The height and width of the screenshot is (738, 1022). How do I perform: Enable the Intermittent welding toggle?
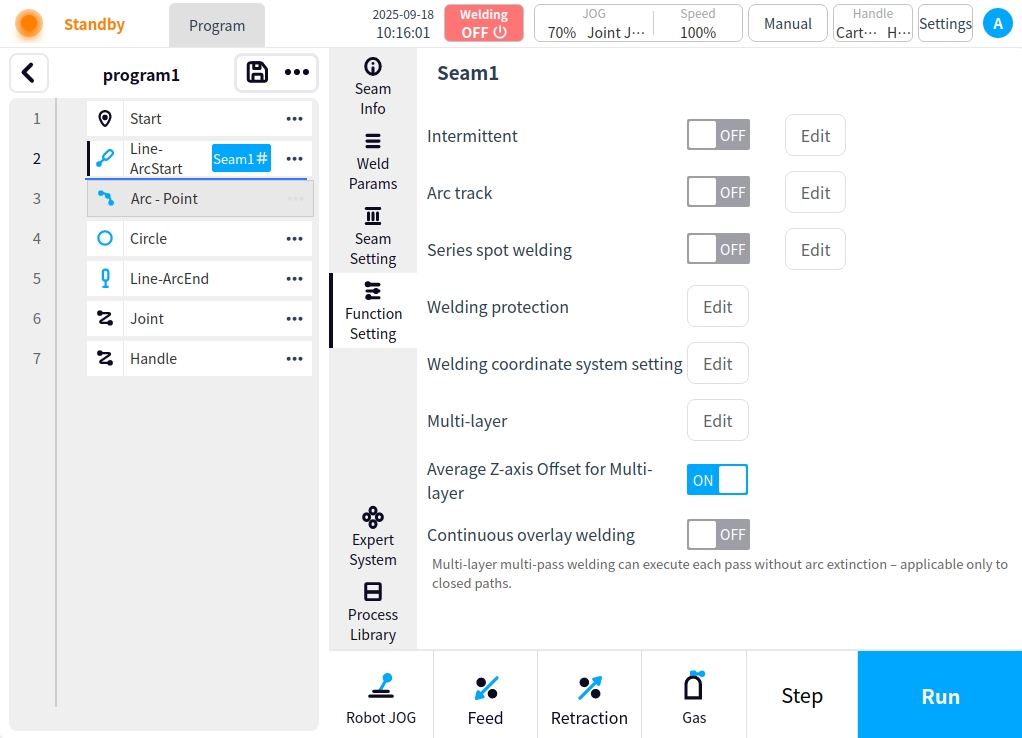click(x=718, y=135)
